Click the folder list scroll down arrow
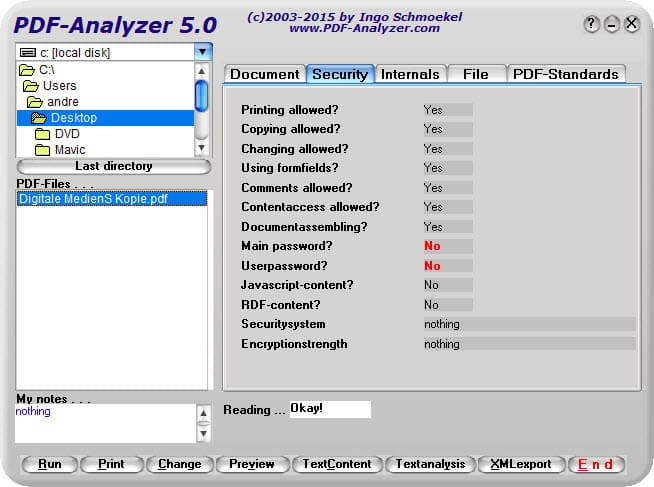The image size is (654, 487). (201, 148)
